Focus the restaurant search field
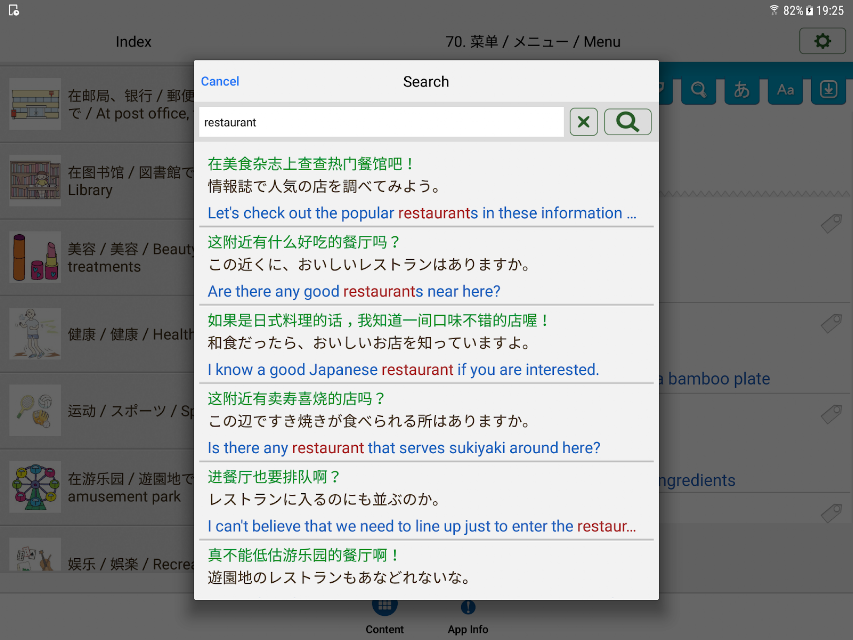The width and height of the screenshot is (853, 640). click(381, 122)
